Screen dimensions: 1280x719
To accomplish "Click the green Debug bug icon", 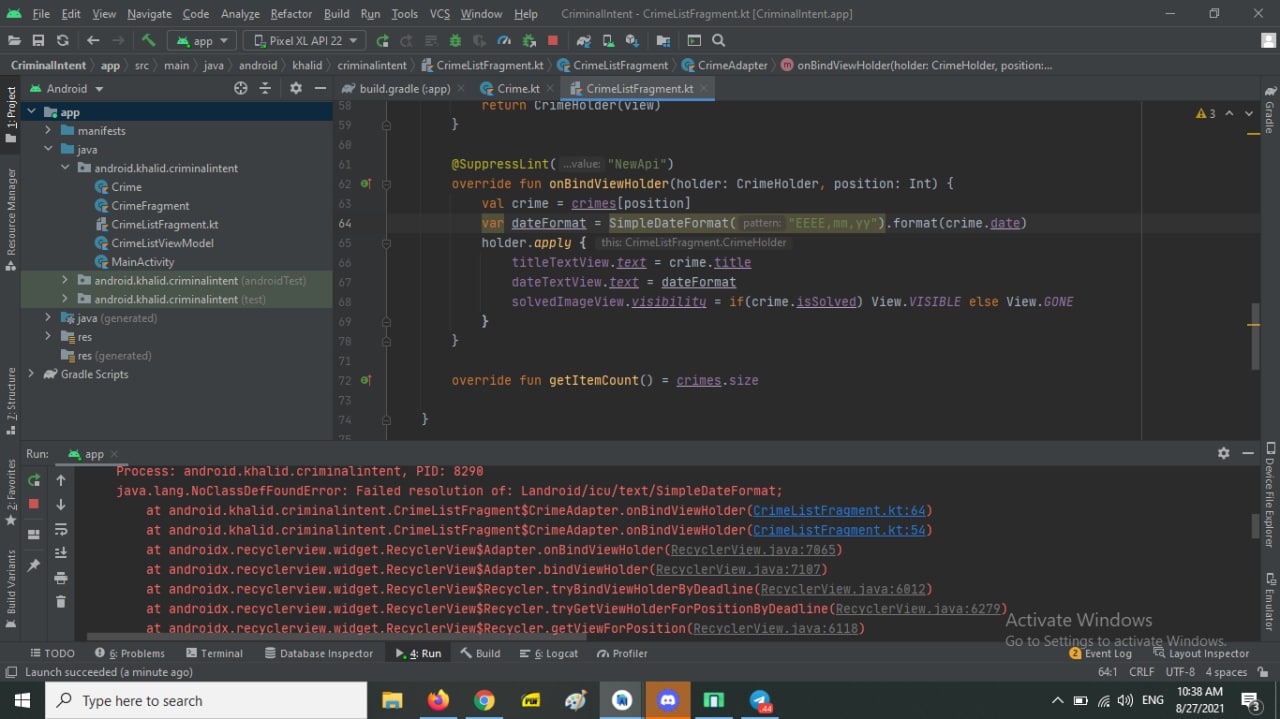I will (455, 40).
